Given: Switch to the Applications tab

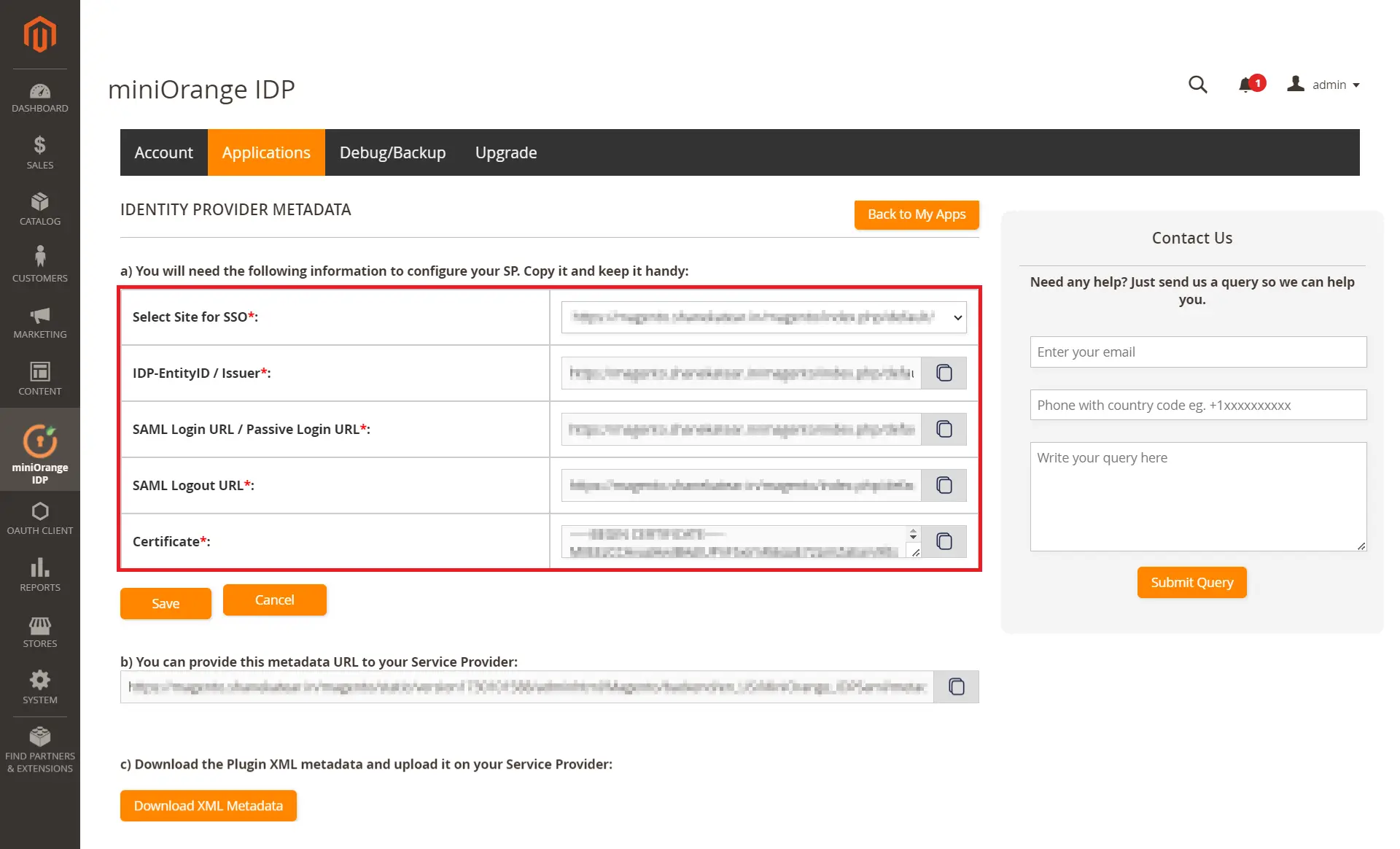Looking at the screenshot, I should (266, 152).
